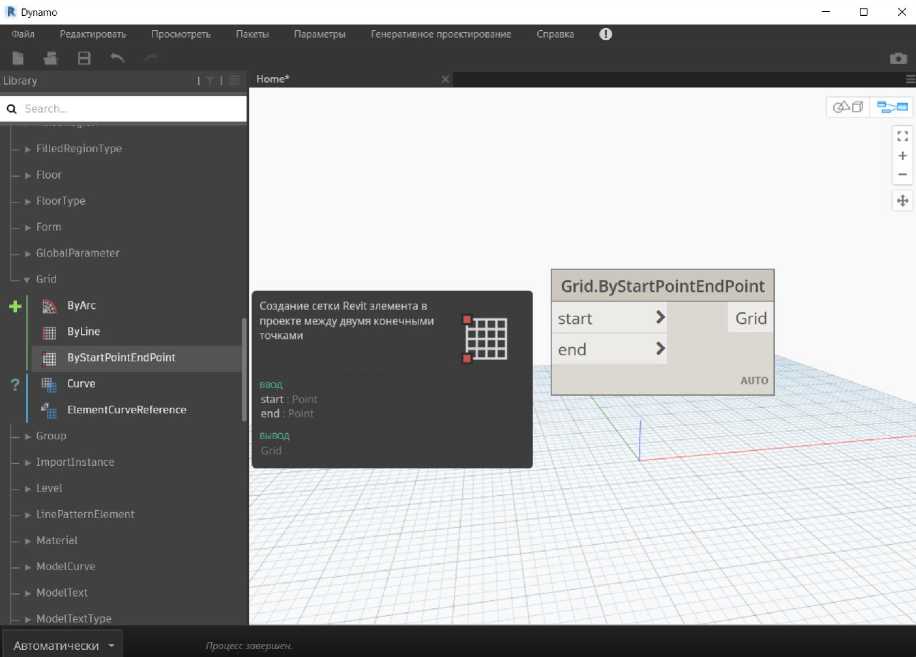Click the Library filter icon

pyautogui.click(x=210, y=81)
